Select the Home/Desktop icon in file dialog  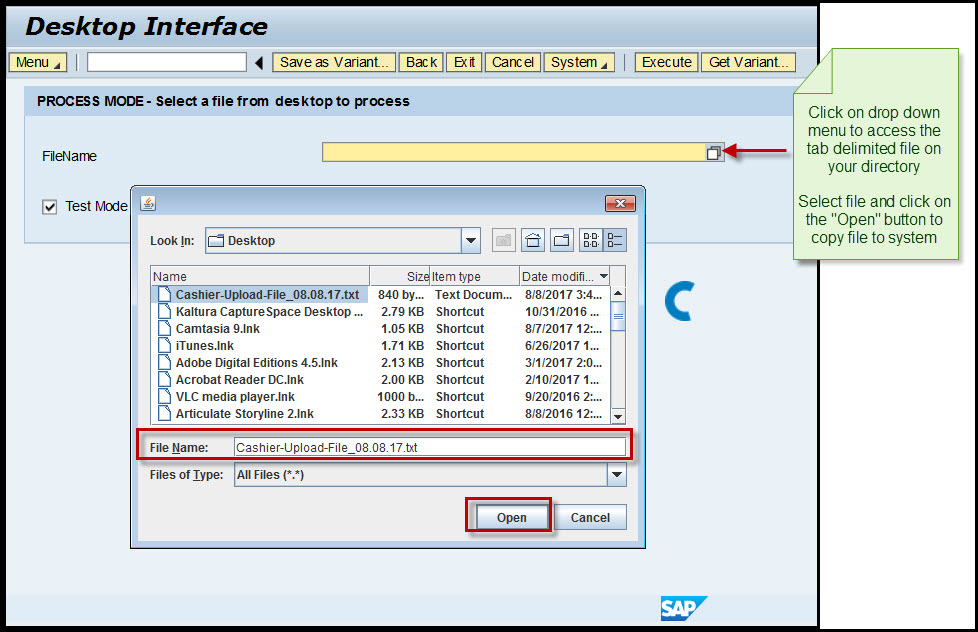533,240
